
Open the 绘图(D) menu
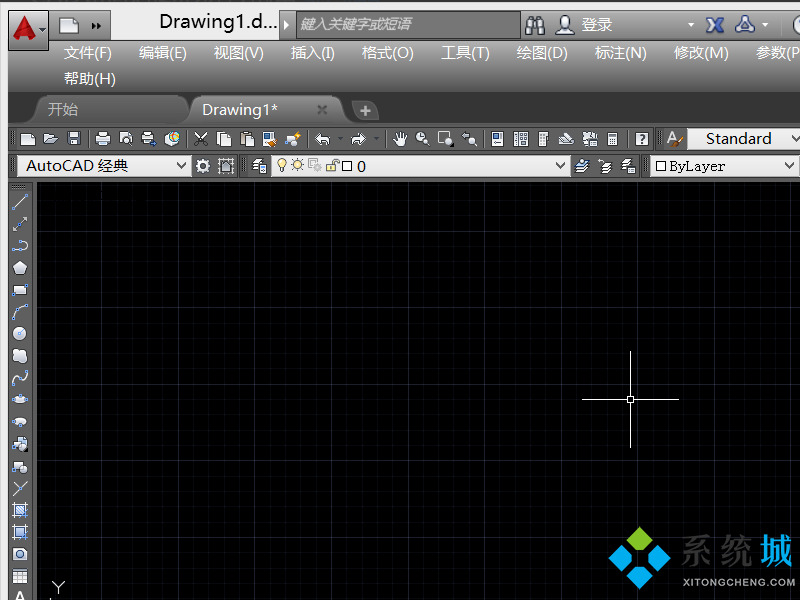coord(542,53)
